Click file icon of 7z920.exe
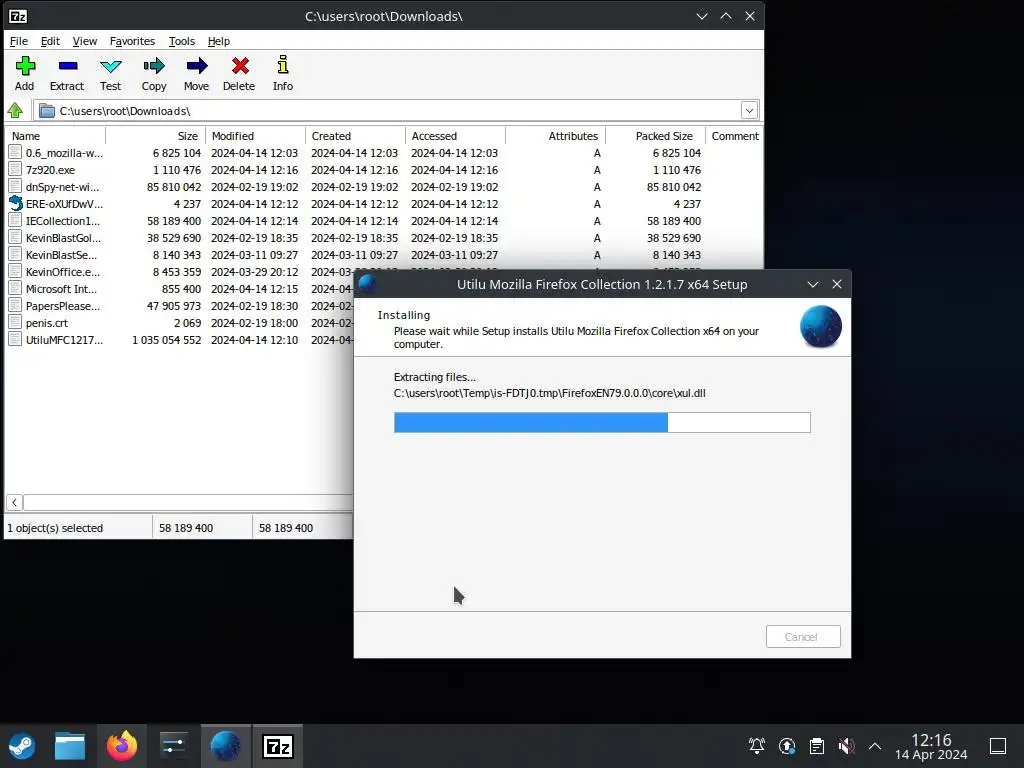 click(x=15, y=170)
